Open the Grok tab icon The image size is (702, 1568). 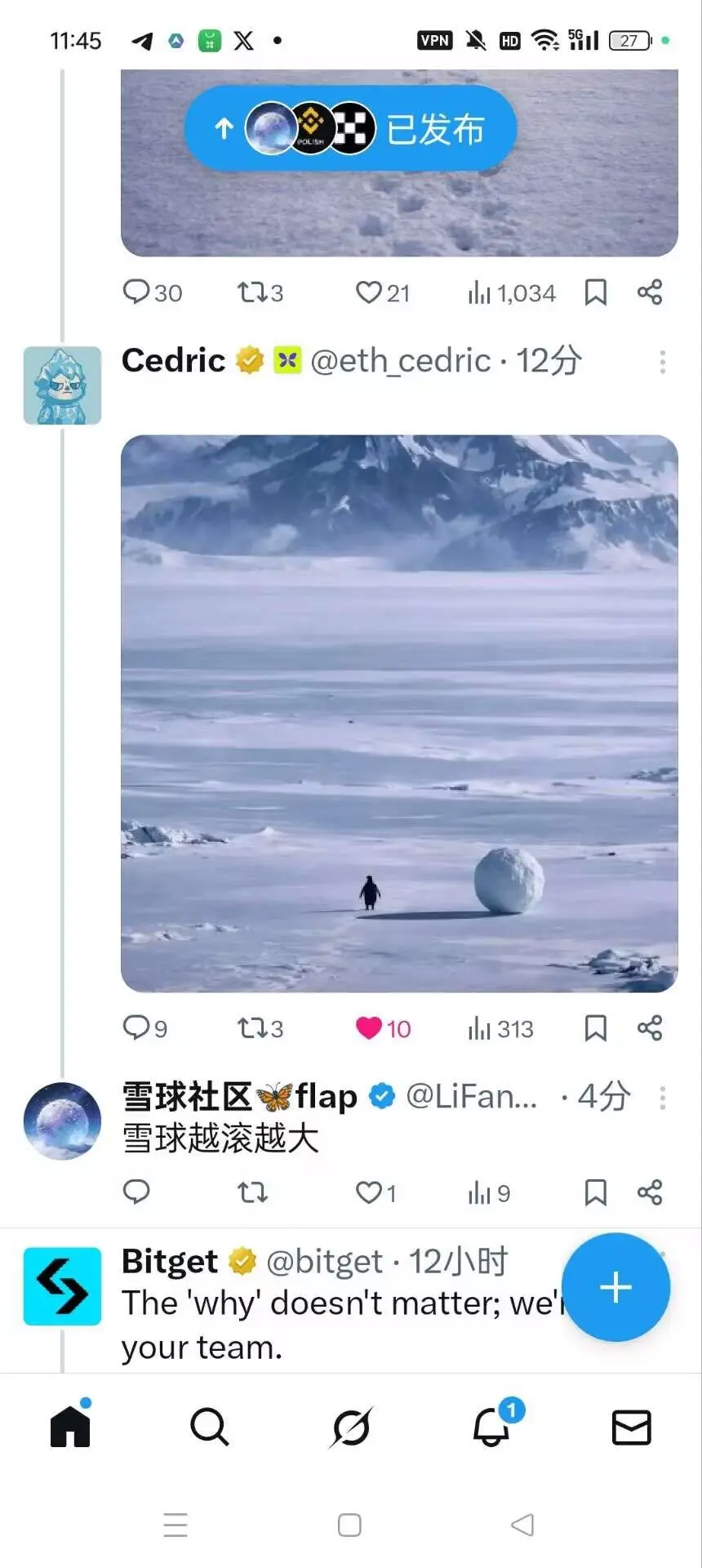(351, 1428)
